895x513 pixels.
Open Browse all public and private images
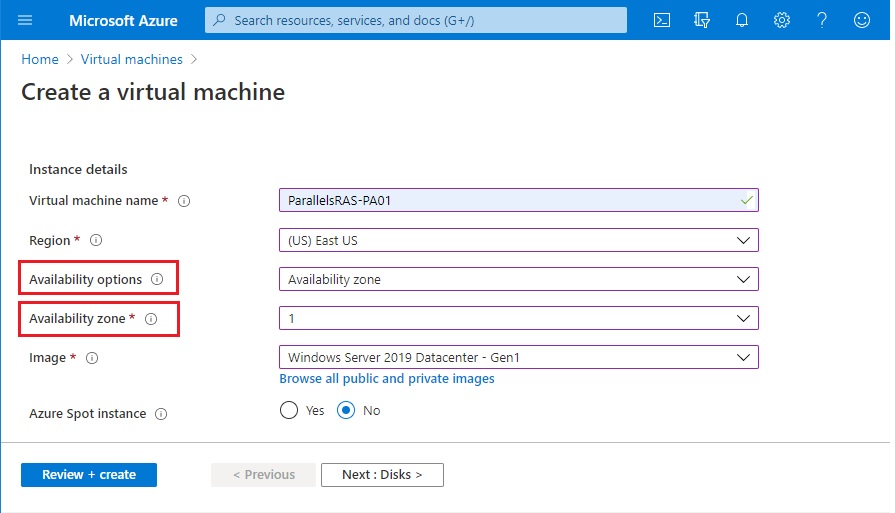(x=386, y=378)
